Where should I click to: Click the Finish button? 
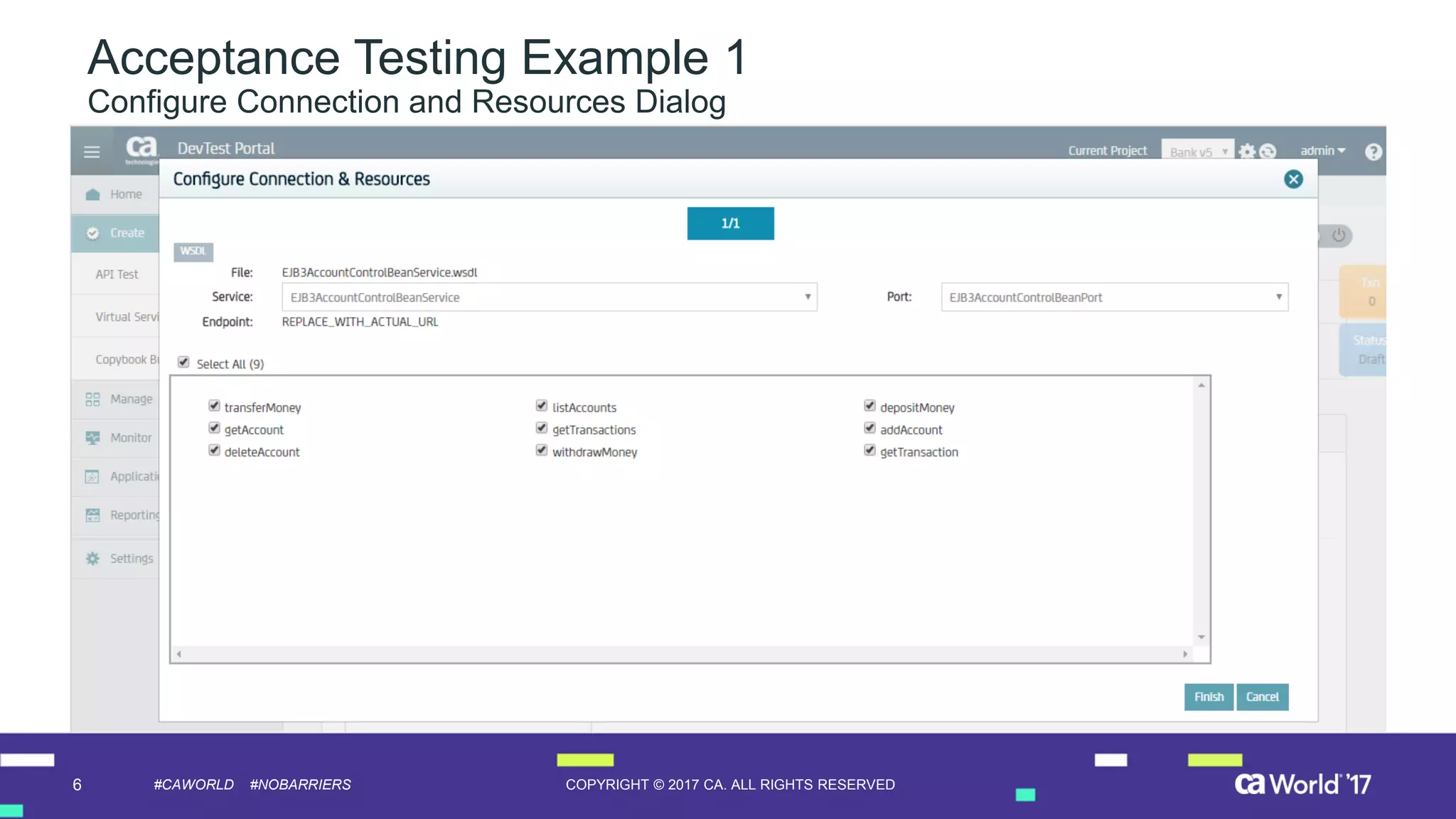click(1209, 697)
